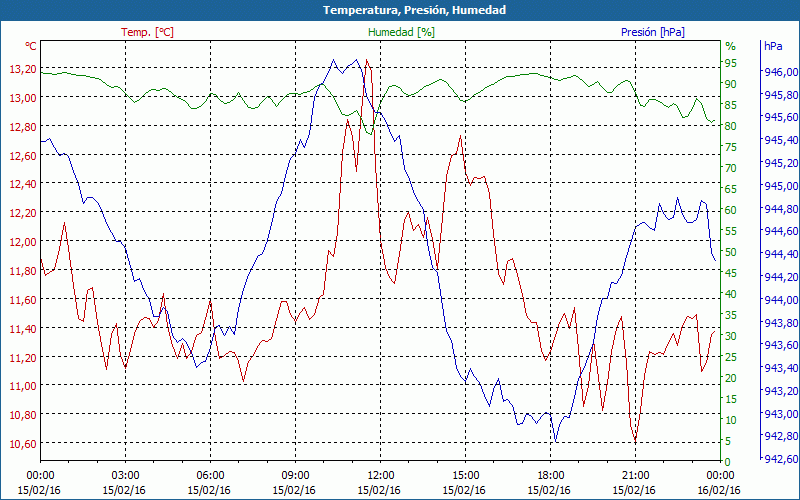Click the '16/02/16' date label

coord(719,490)
